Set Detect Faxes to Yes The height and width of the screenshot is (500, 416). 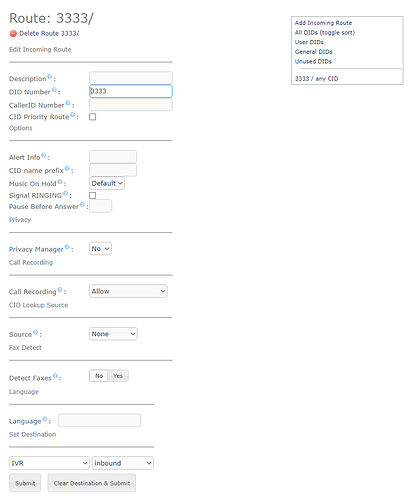pos(118,376)
